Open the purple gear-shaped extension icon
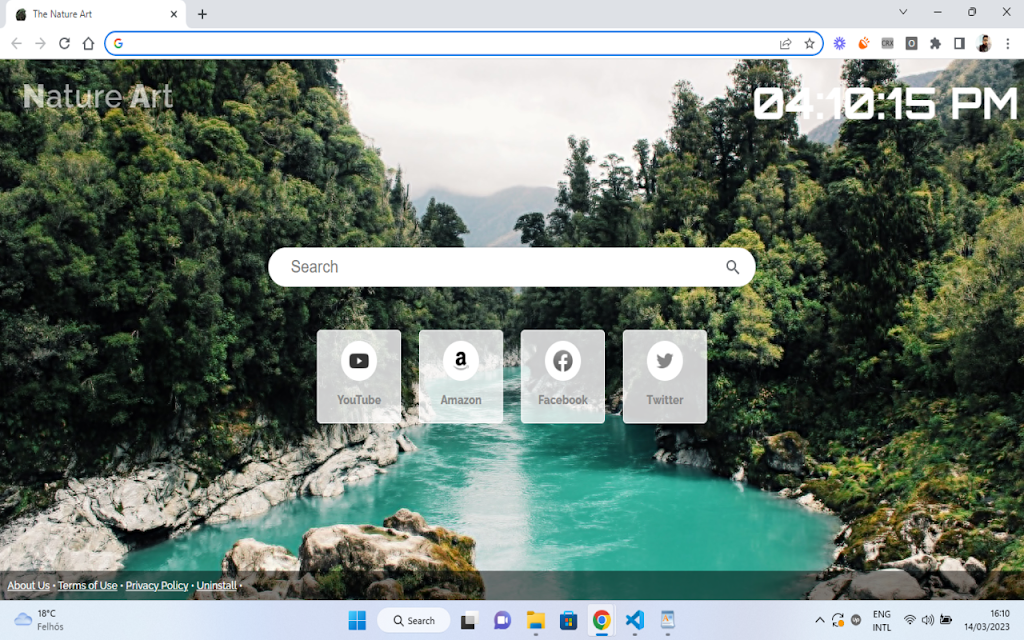This screenshot has width=1024, height=640. [839, 43]
